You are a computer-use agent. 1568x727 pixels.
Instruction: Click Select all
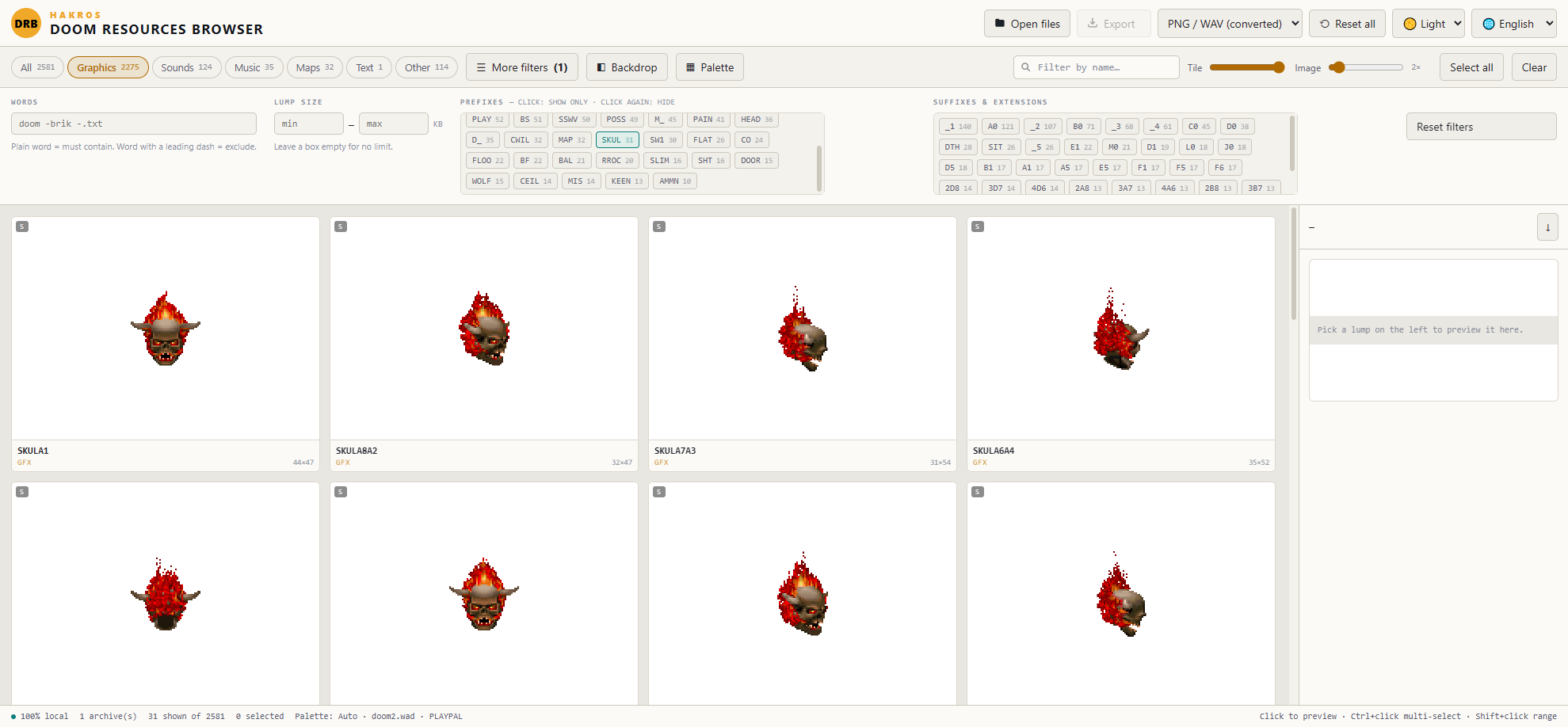(x=1471, y=67)
